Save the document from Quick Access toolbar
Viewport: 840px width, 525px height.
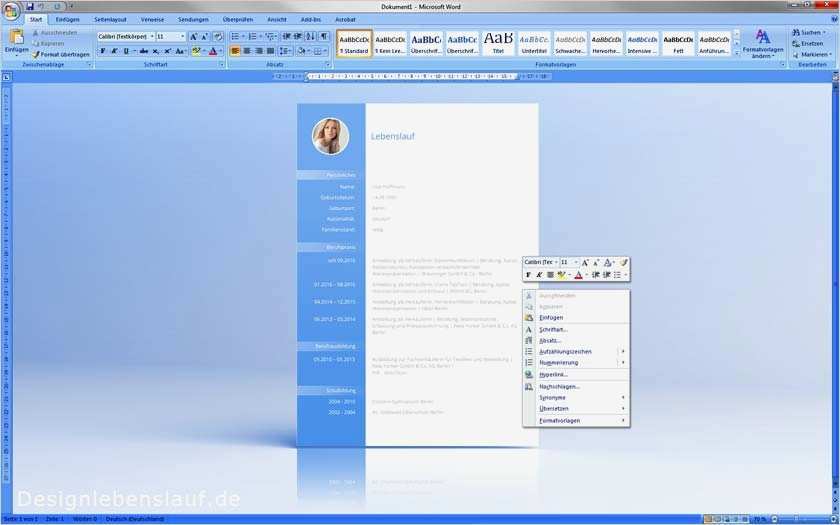[30, 6]
